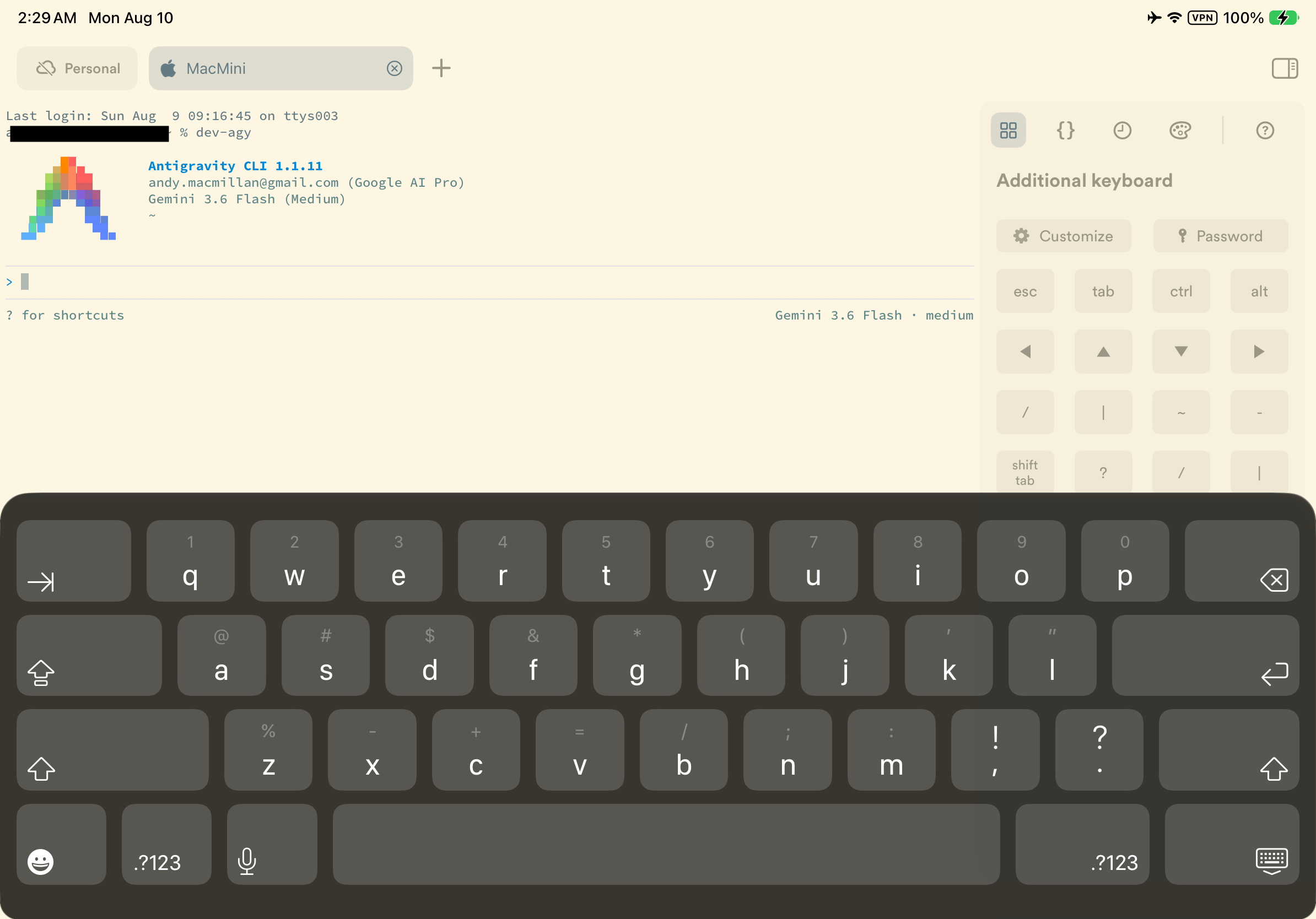Tap the shift tab key
The height and width of the screenshot is (919, 1316).
click(x=1025, y=472)
